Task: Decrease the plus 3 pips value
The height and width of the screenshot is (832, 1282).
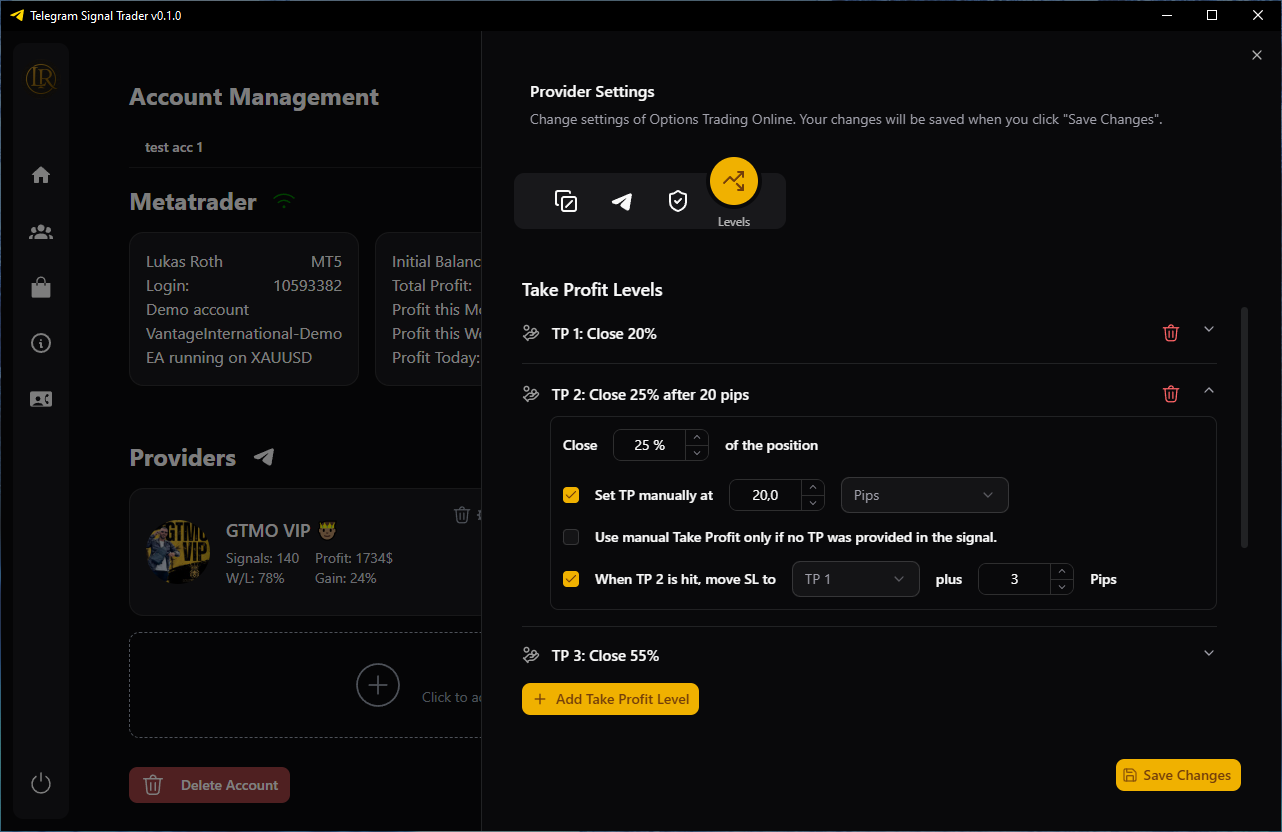Action: coord(1062,587)
